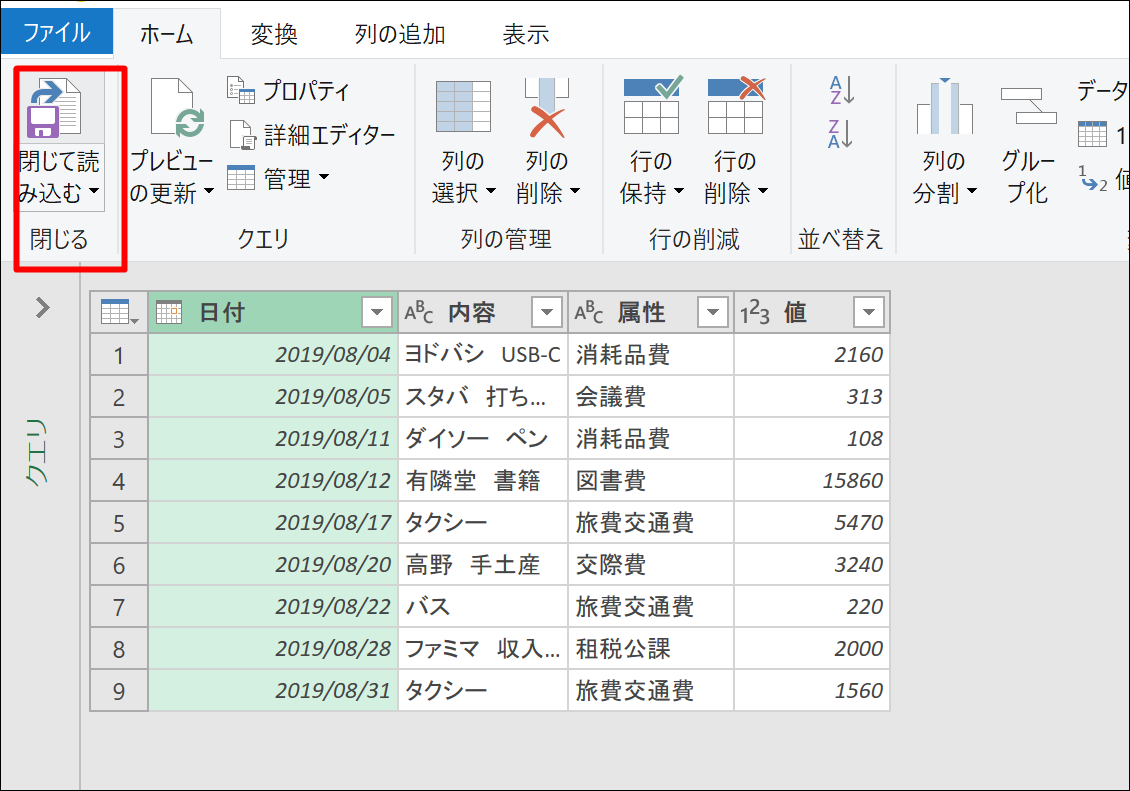Open the 詳細エディター
1130x791 pixels.
311,135
